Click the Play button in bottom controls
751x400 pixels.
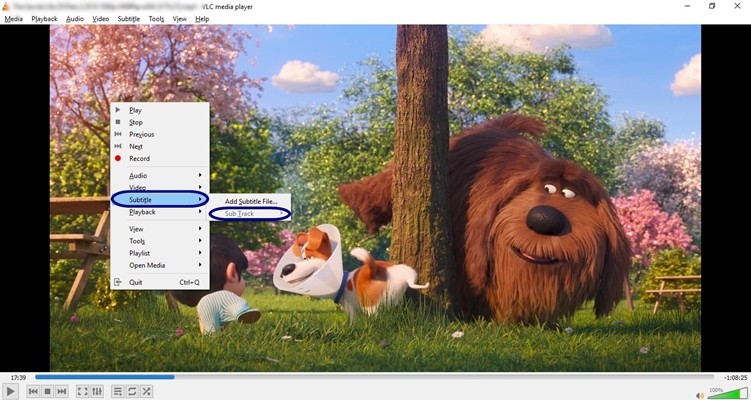[10, 391]
